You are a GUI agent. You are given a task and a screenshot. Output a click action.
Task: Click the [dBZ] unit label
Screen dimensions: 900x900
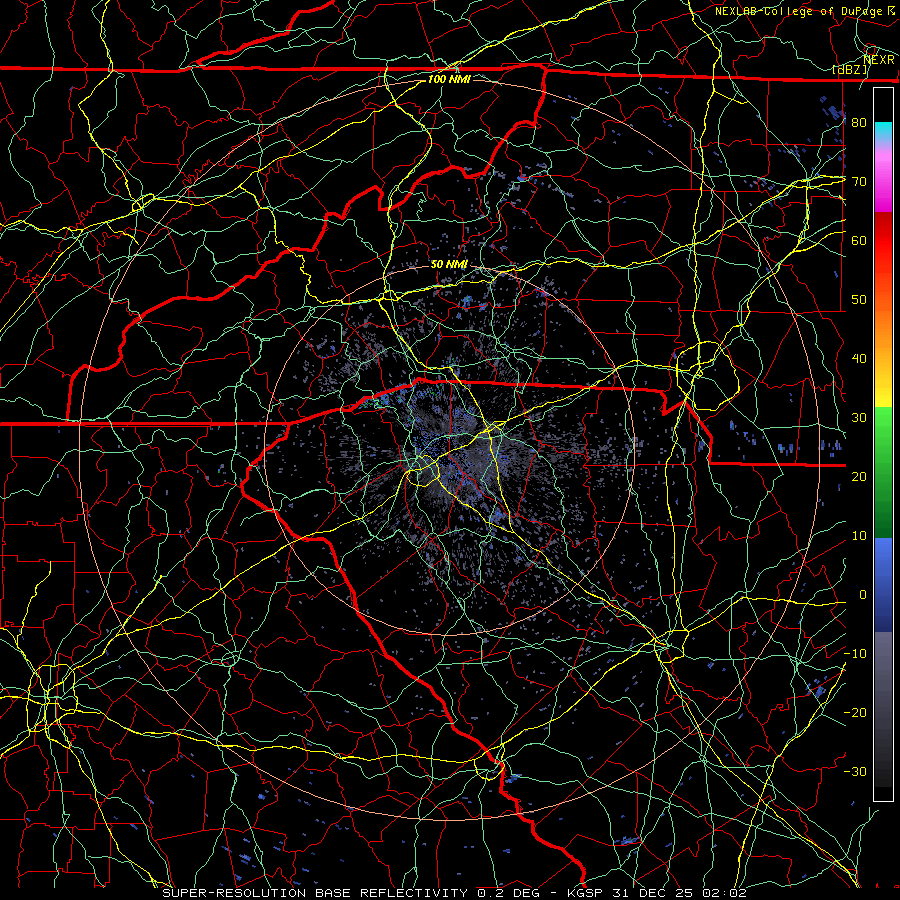[850, 70]
